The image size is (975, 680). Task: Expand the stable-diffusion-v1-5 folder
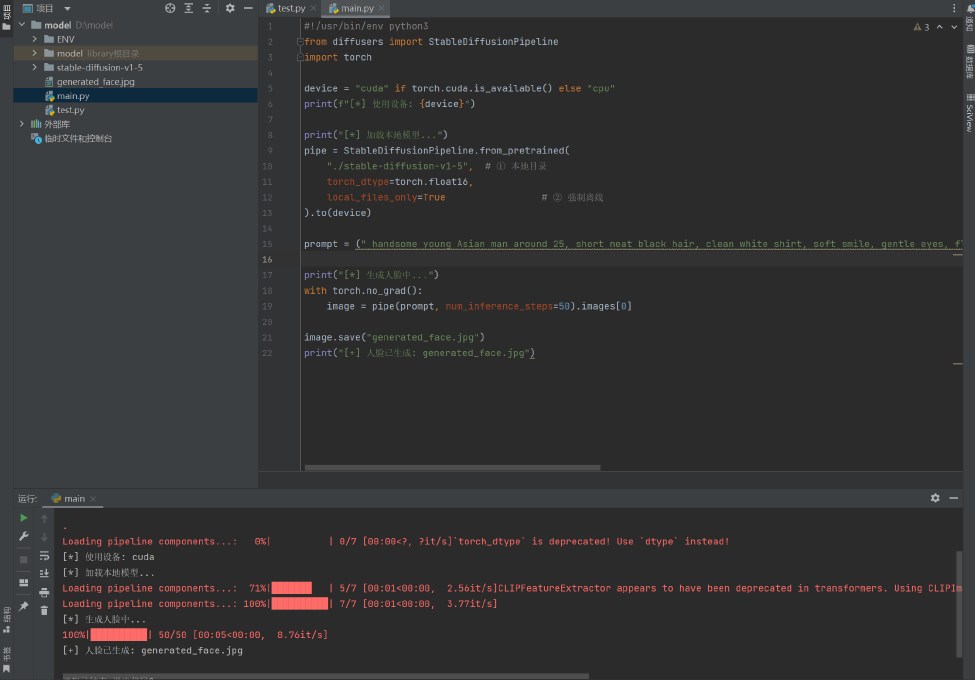pos(35,67)
